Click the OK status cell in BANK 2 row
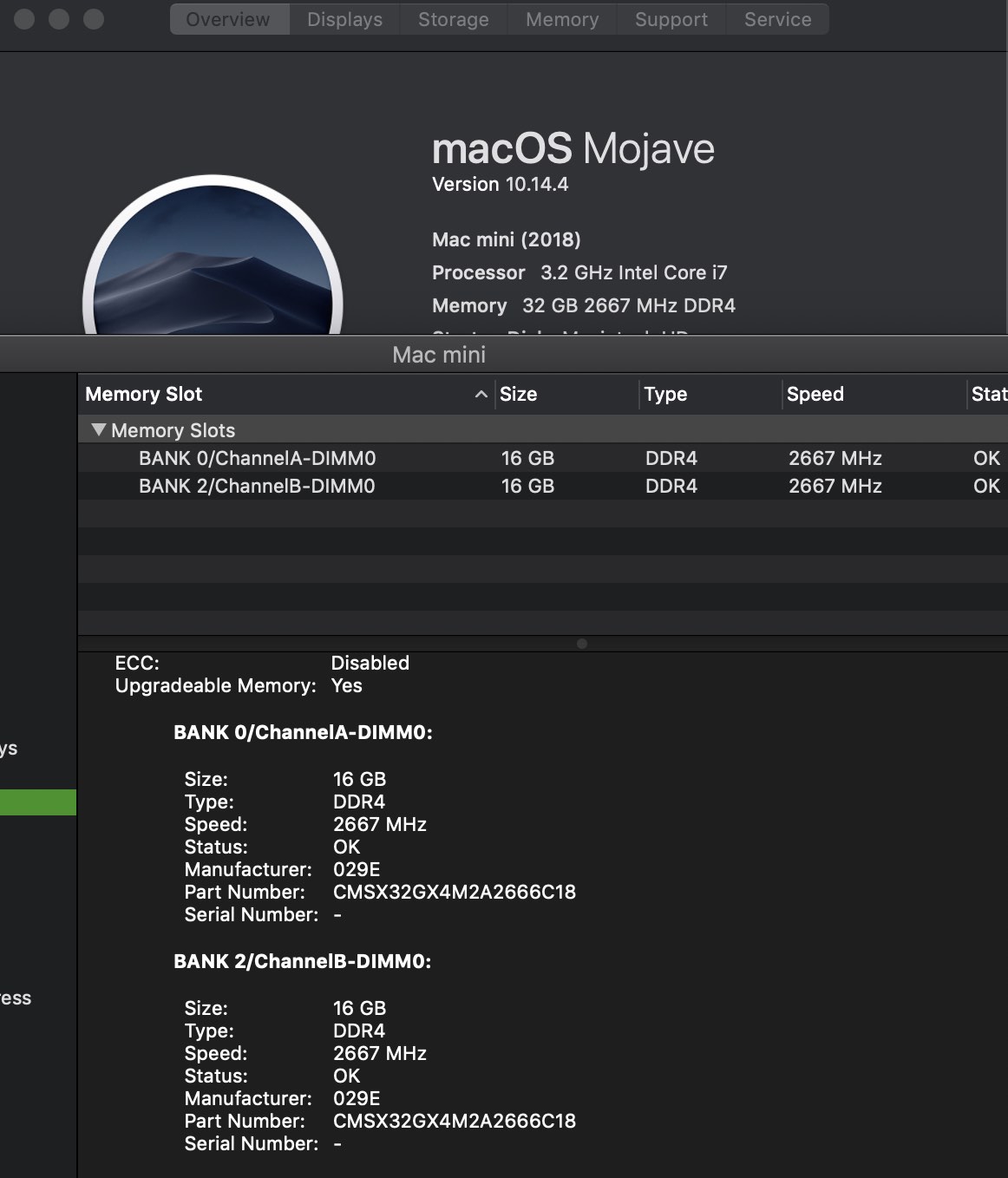1008x1178 pixels. 986,486
